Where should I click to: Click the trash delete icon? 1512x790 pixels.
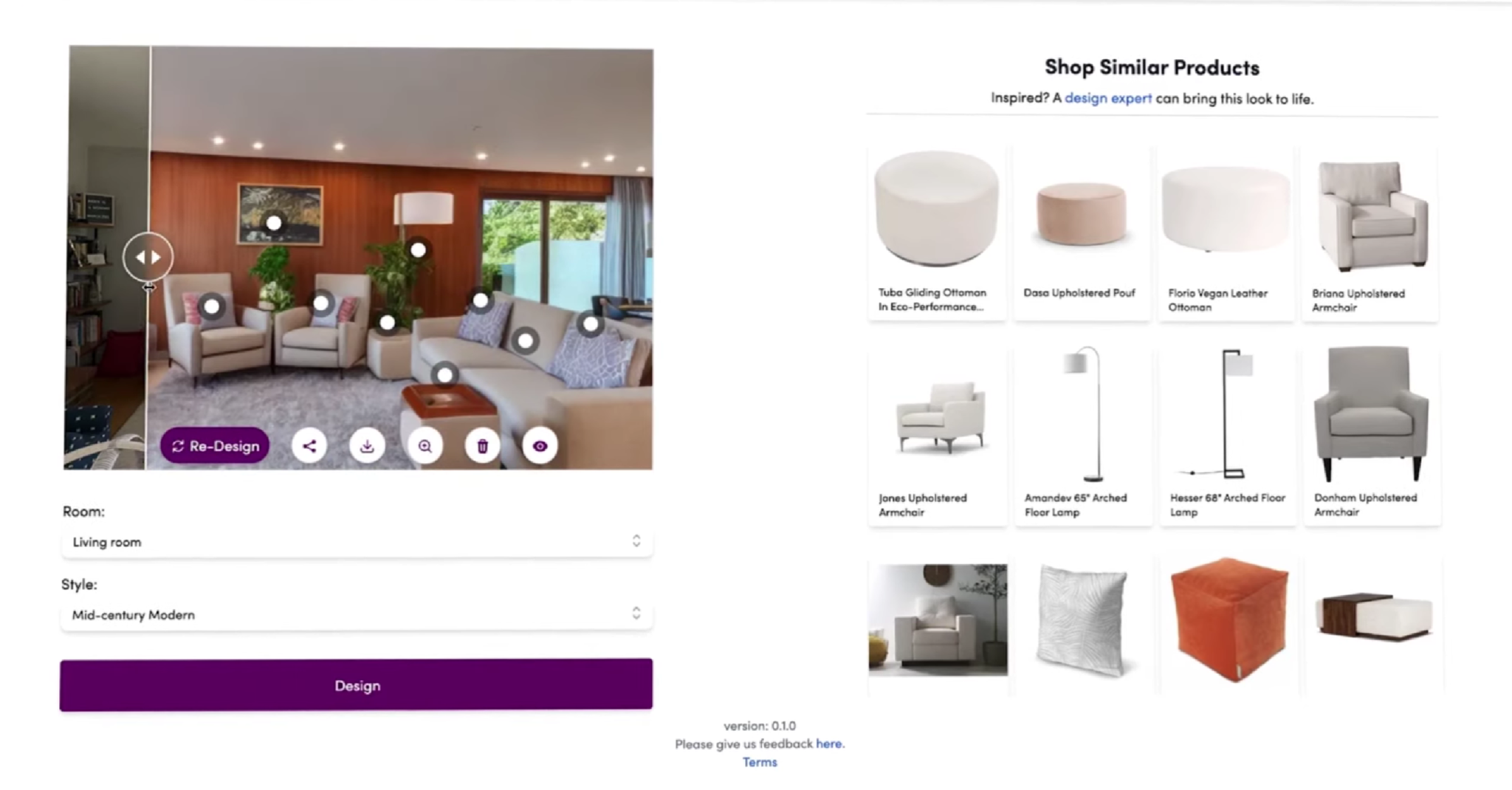pos(483,446)
